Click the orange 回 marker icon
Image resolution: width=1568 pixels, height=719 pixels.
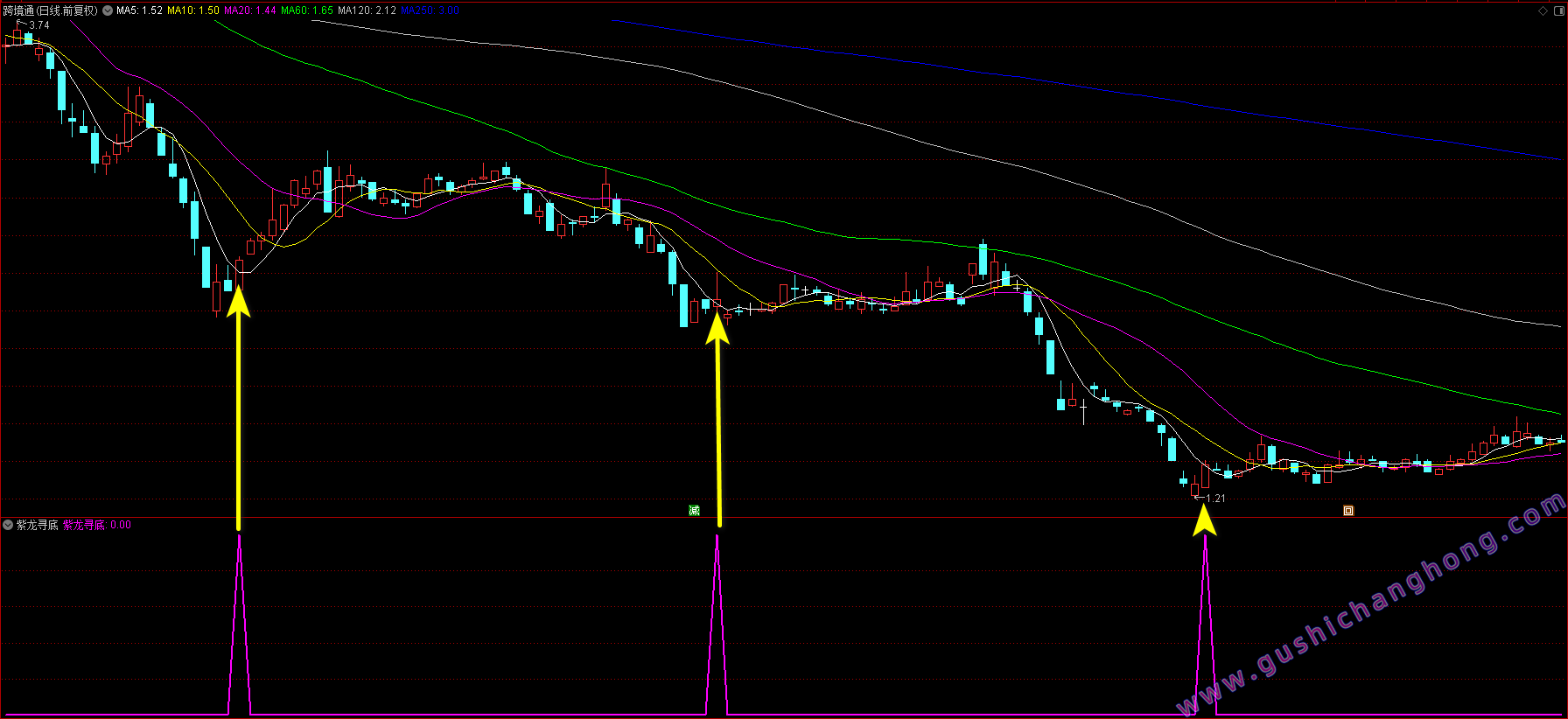pyautogui.click(x=1348, y=510)
